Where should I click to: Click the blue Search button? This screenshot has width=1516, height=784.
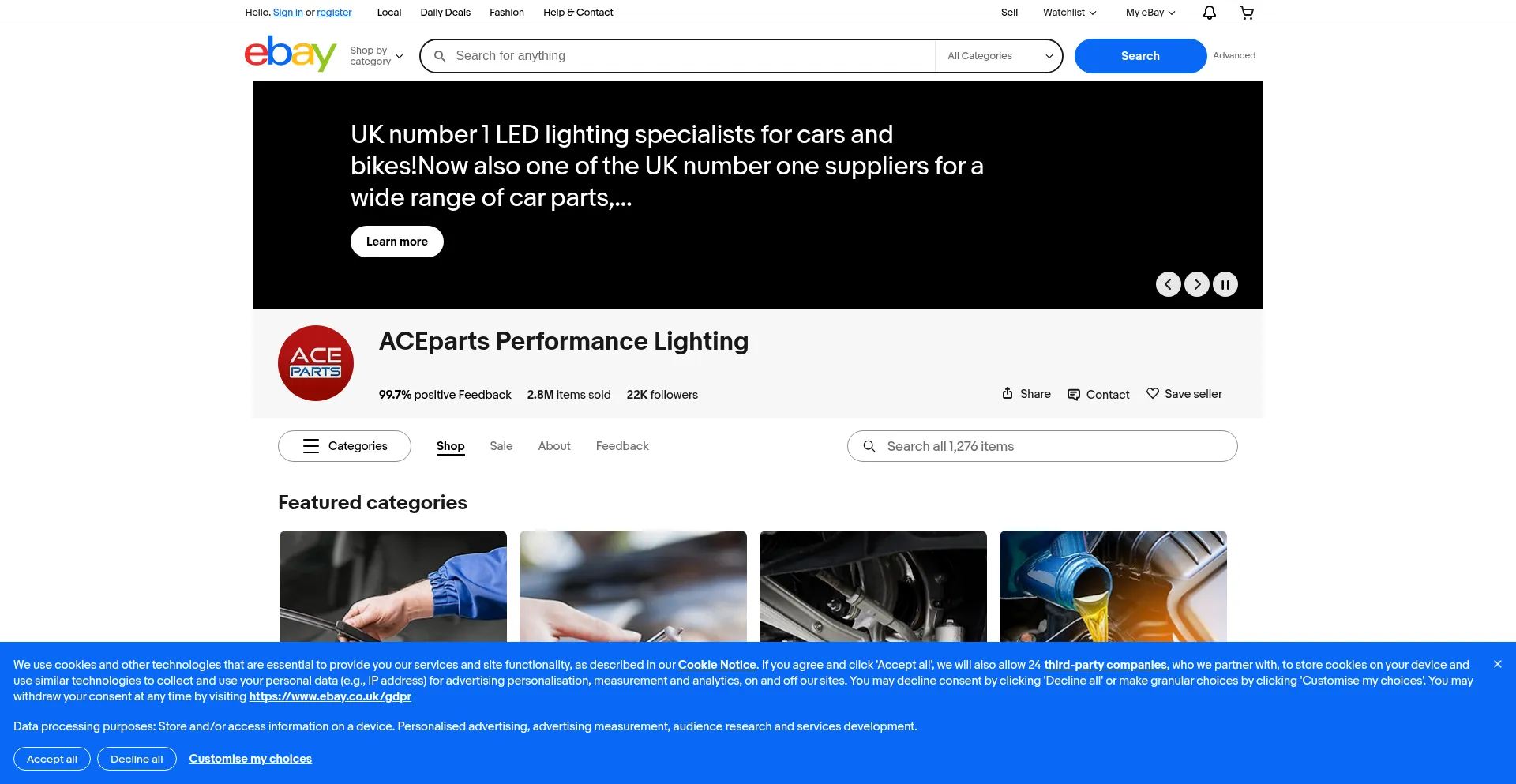(x=1140, y=56)
